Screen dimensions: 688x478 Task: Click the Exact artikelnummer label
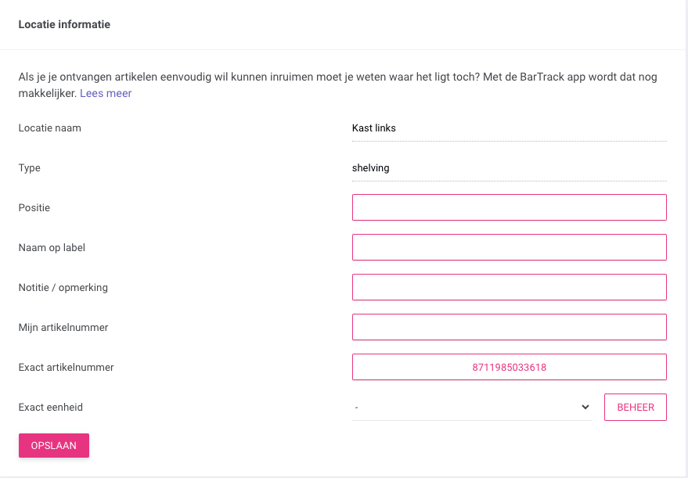click(66, 367)
